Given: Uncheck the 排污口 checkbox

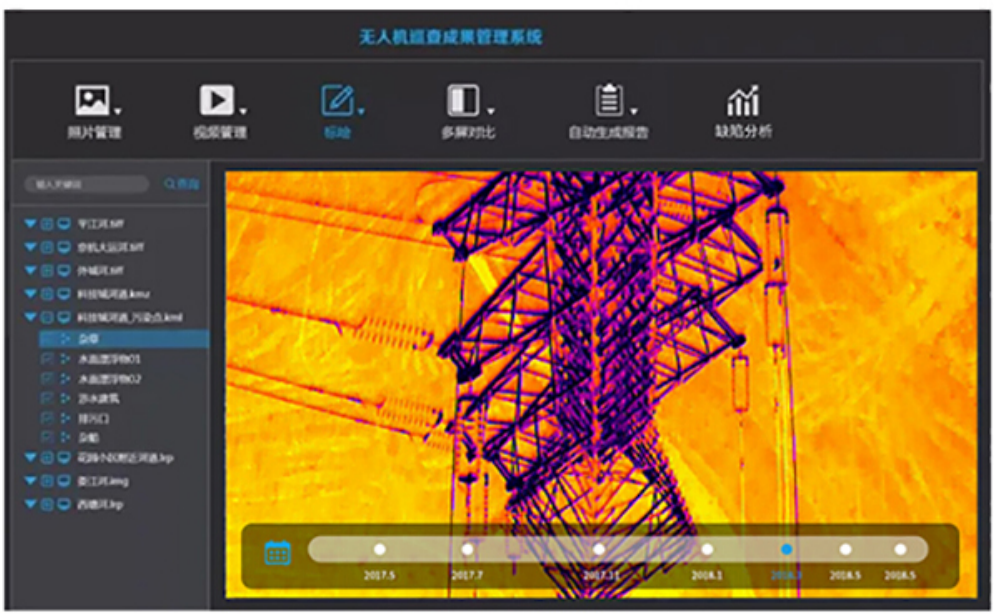Looking at the screenshot, I should (x=48, y=418).
